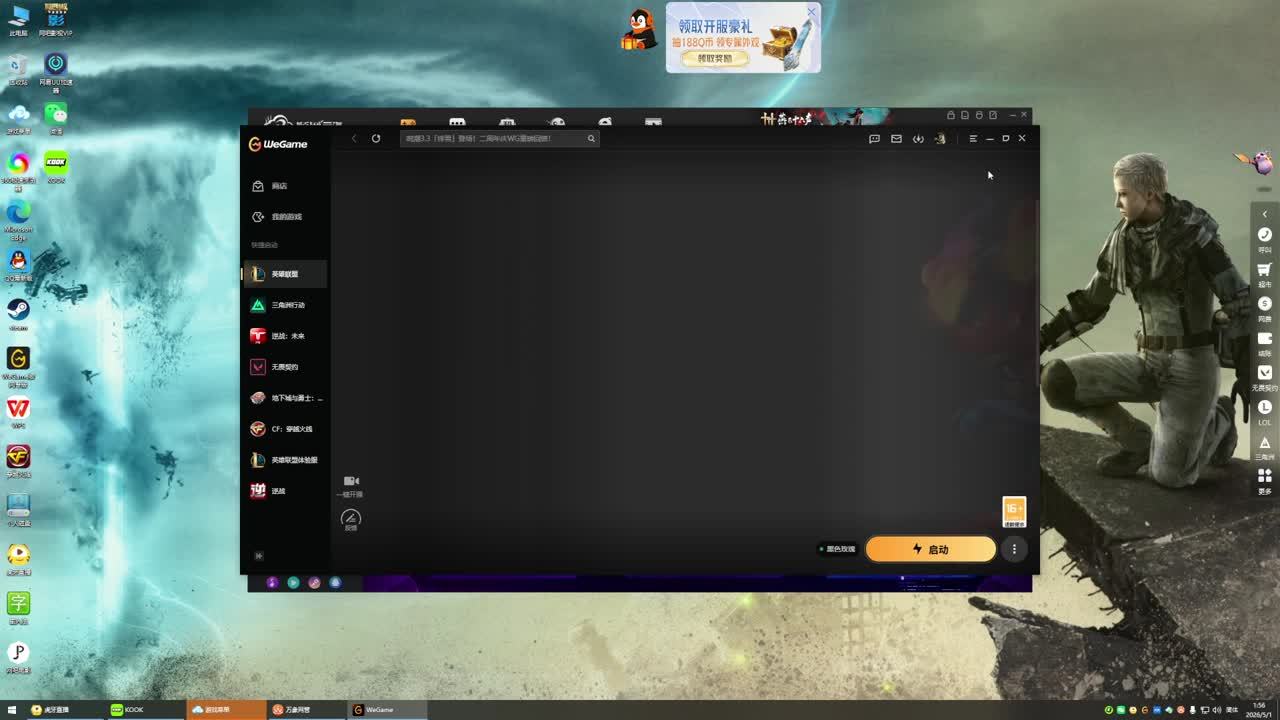Viewport: 1280px width, 720px height.
Task: Click the 16+ age rating badge
Action: click(x=1014, y=511)
